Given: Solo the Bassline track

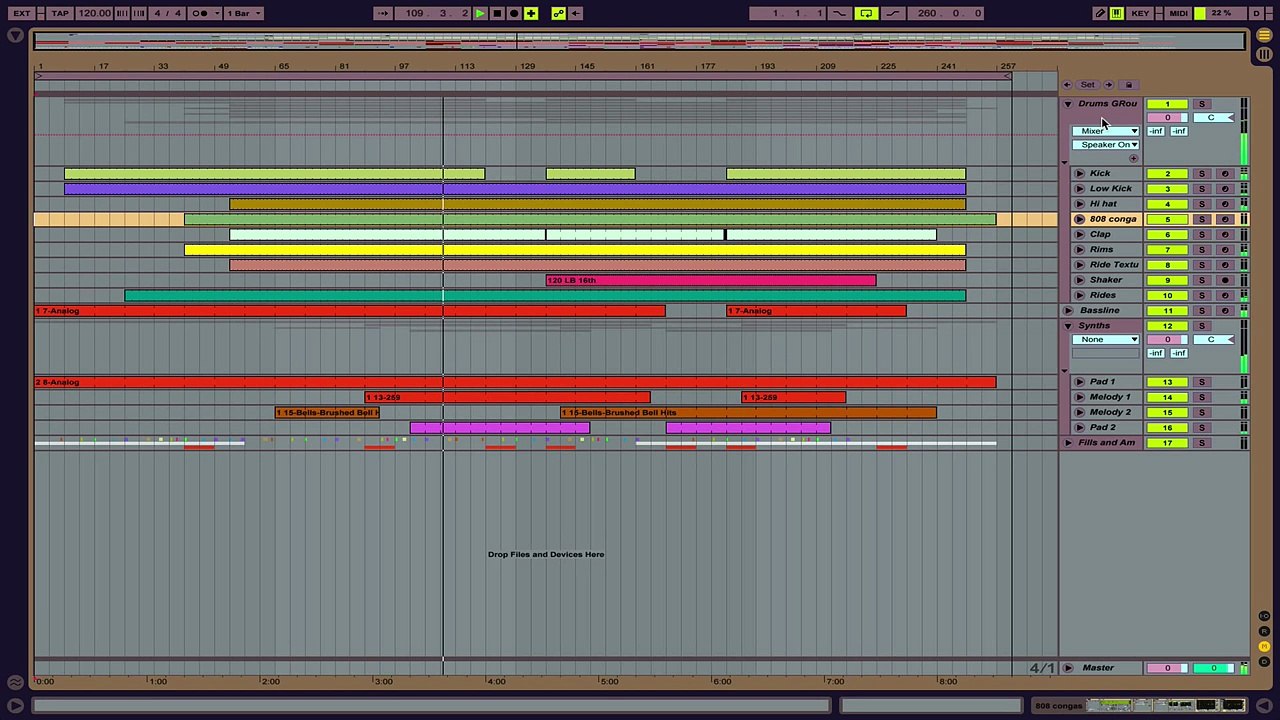Looking at the screenshot, I should click(x=1202, y=311).
